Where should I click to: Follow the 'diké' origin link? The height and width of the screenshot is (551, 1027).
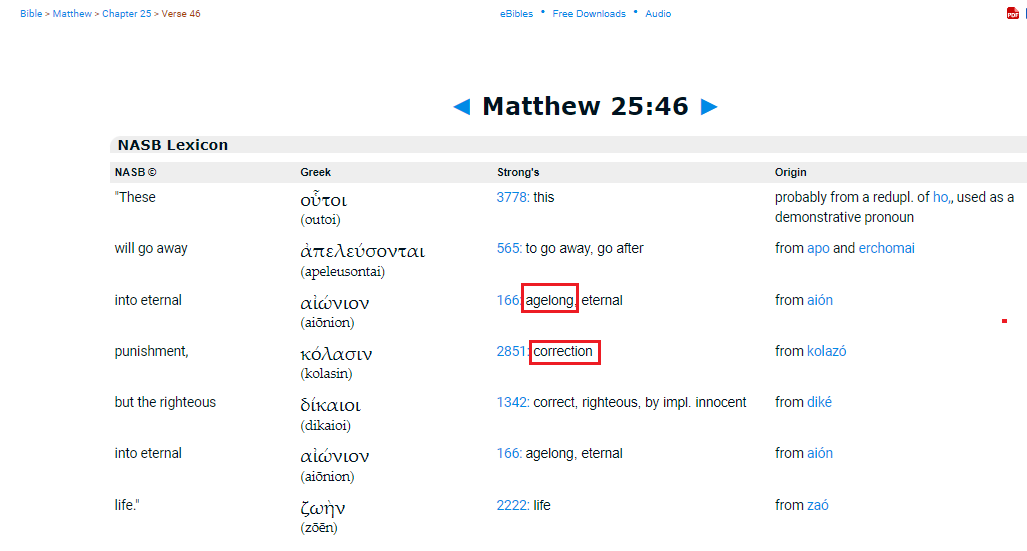coord(819,402)
